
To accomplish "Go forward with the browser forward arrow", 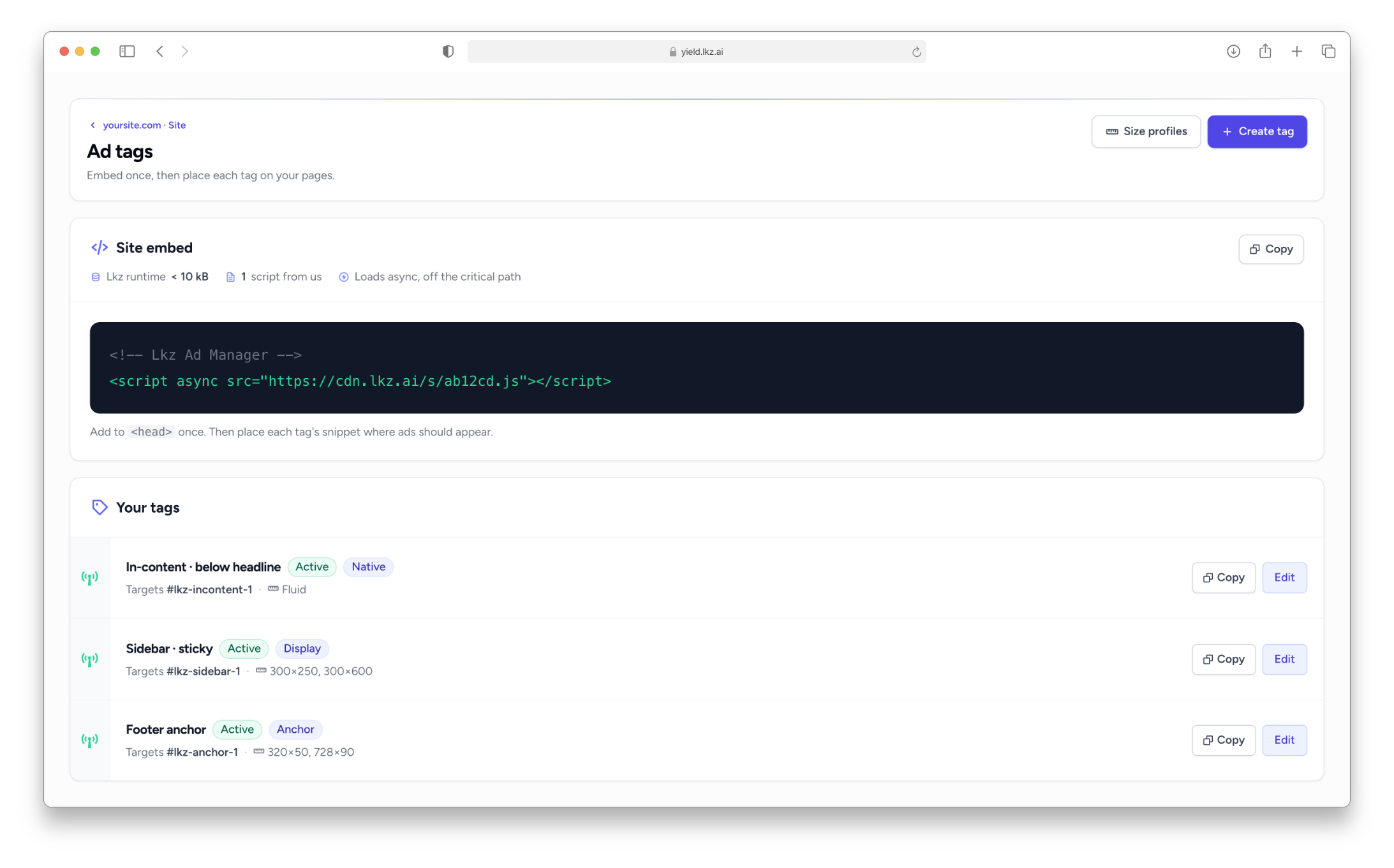I will pyautogui.click(x=185, y=52).
